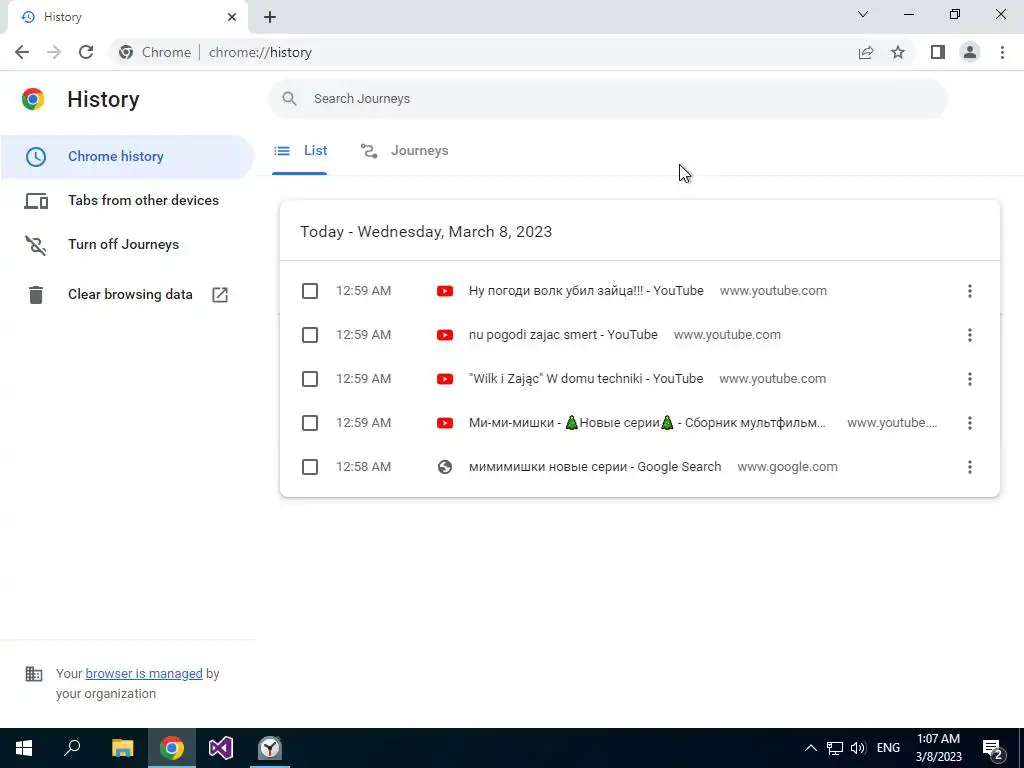The width and height of the screenshot is (1024, 768).
Task: Click the organization building icon
Action: coord(34,673)
